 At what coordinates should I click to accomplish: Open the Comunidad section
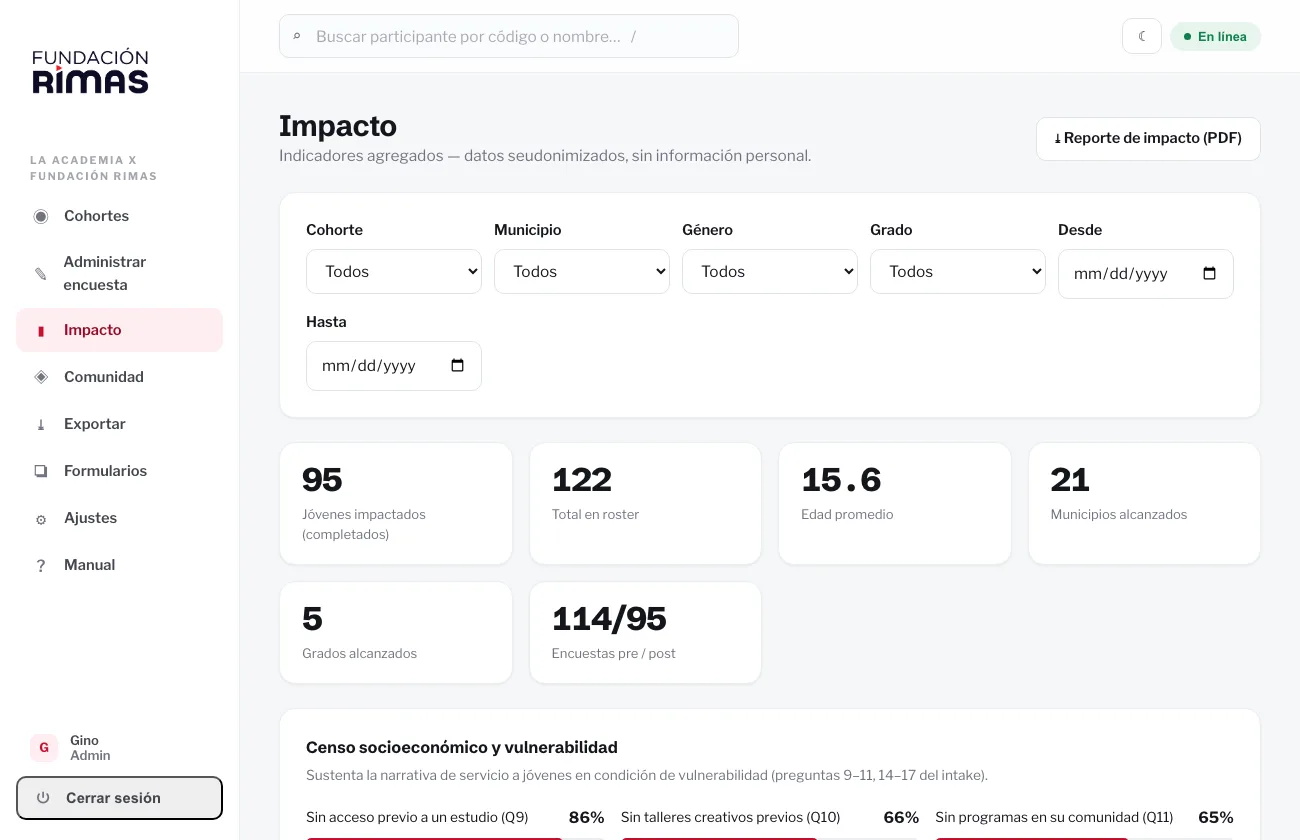(119, 377)
